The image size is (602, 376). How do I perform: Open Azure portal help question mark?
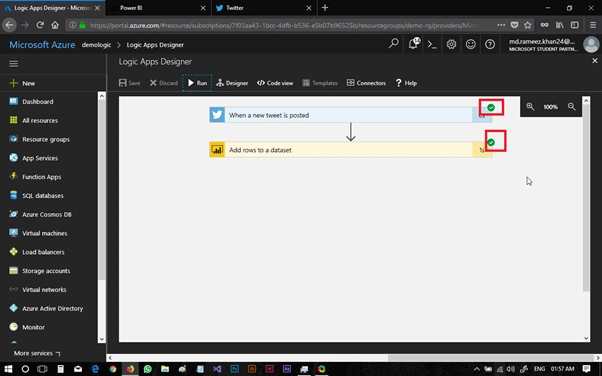[490, 44]
